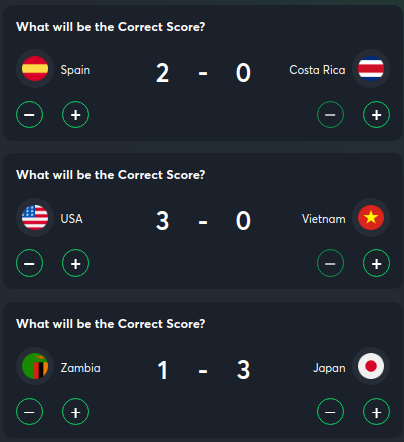Image resolution: width=404 pixels, height=442 pixels.
Task: Select Spain's predicted score number 2
Action: click(x=162, y=73)
